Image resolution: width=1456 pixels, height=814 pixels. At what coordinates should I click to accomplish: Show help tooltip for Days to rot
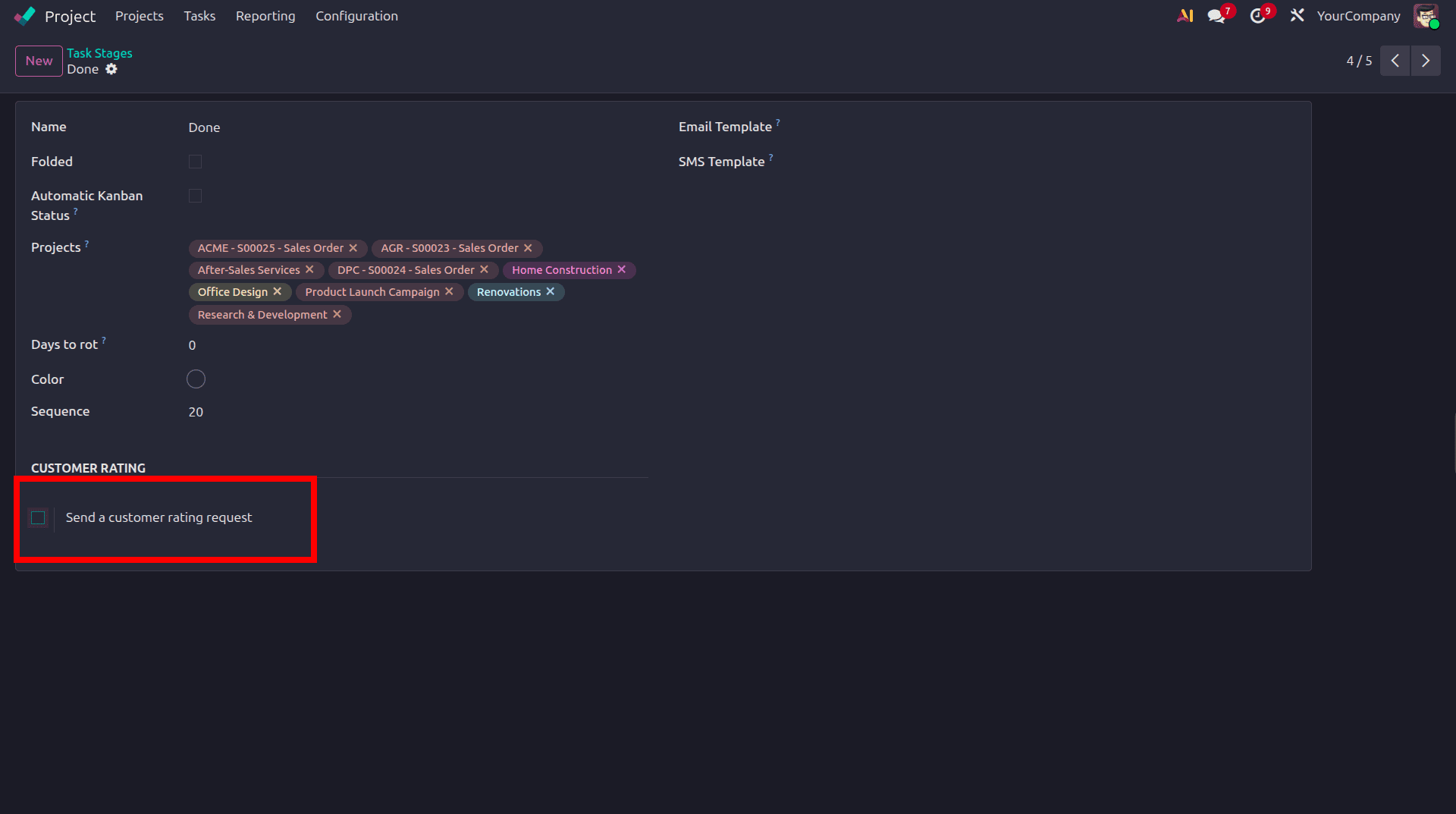click(104, 341)
